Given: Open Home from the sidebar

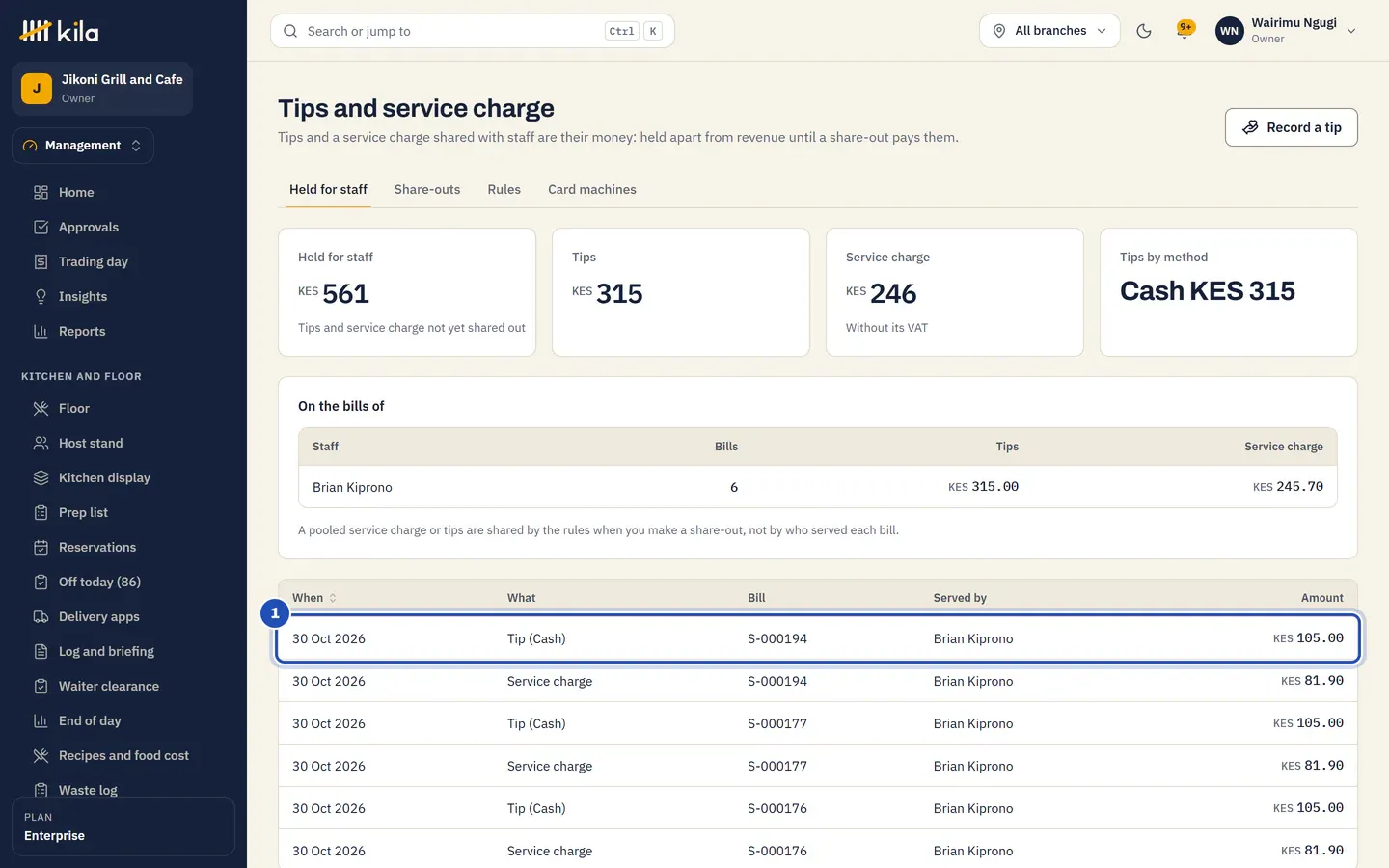Looking at the screenshot, I should pyautogui.click(x=76, y=192).
